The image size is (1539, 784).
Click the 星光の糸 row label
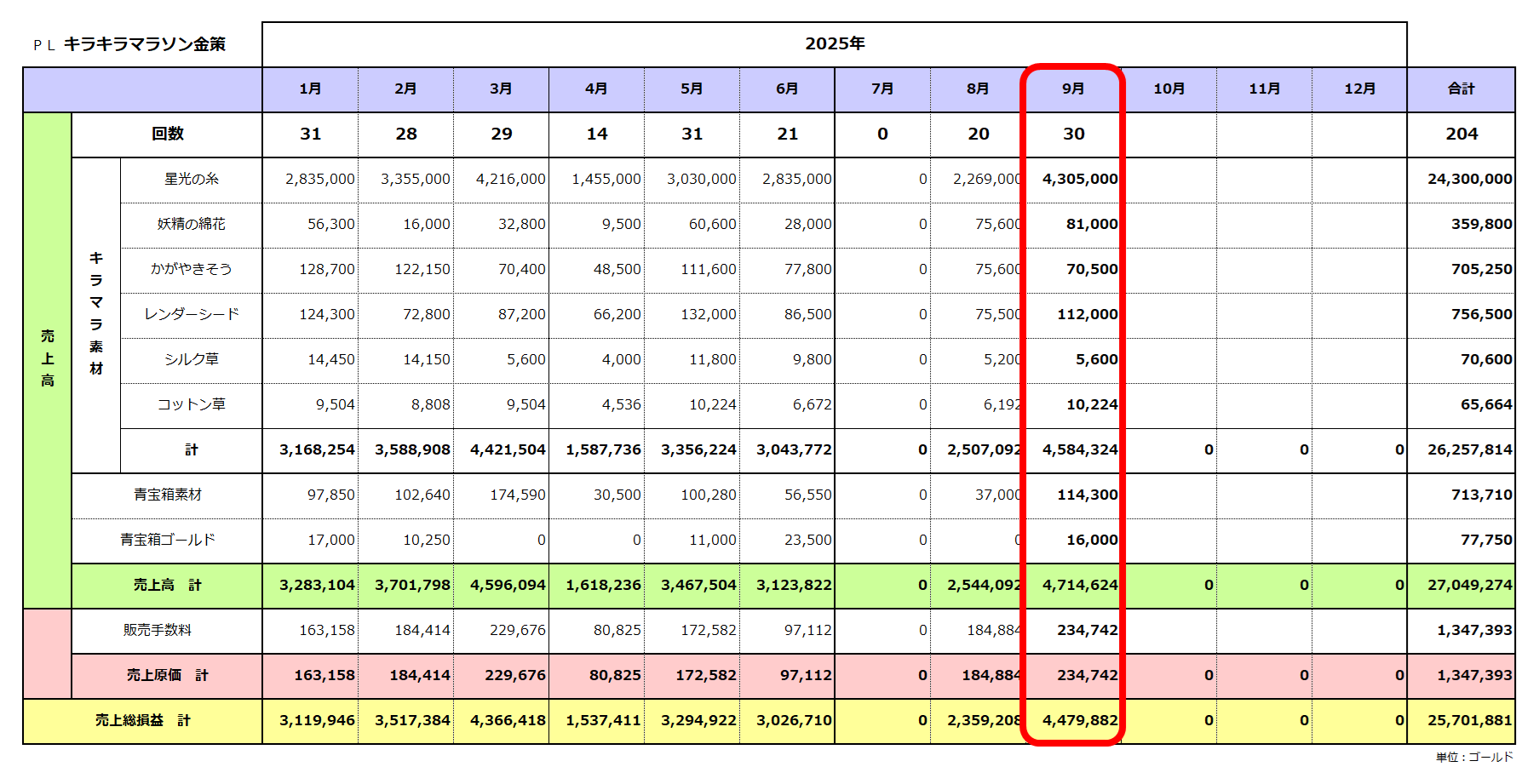(191, 179)
